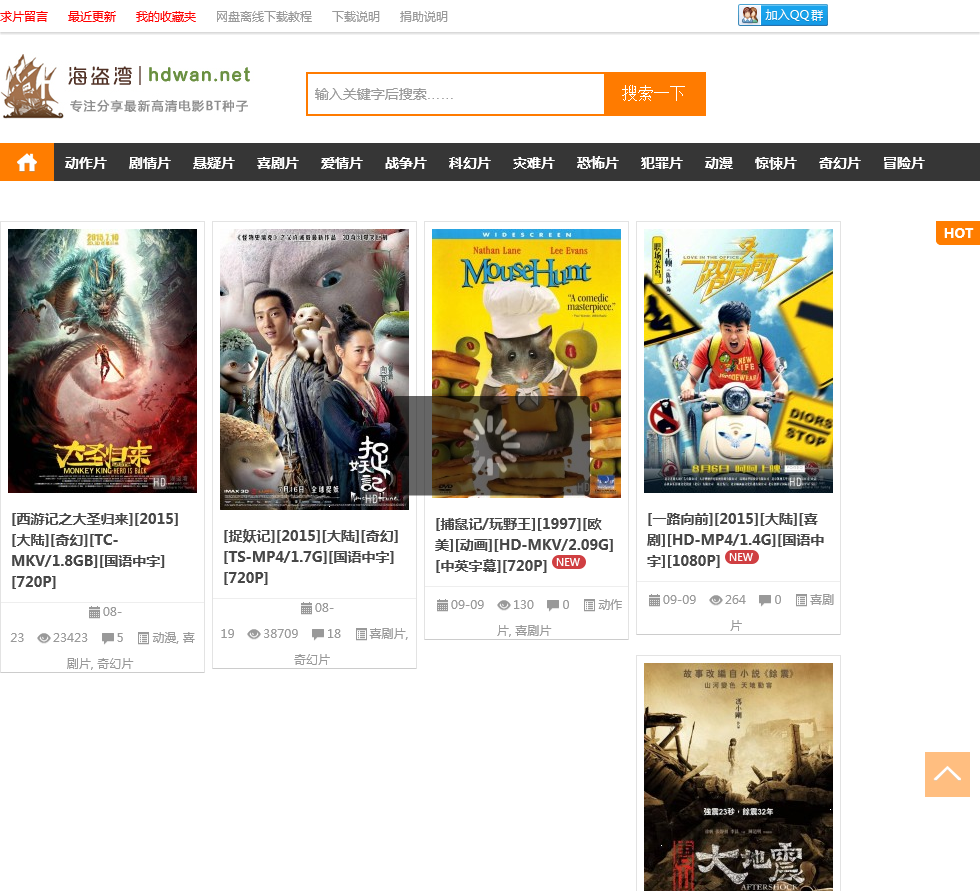Click the 加入QQ群 button

tap(782, 15)
